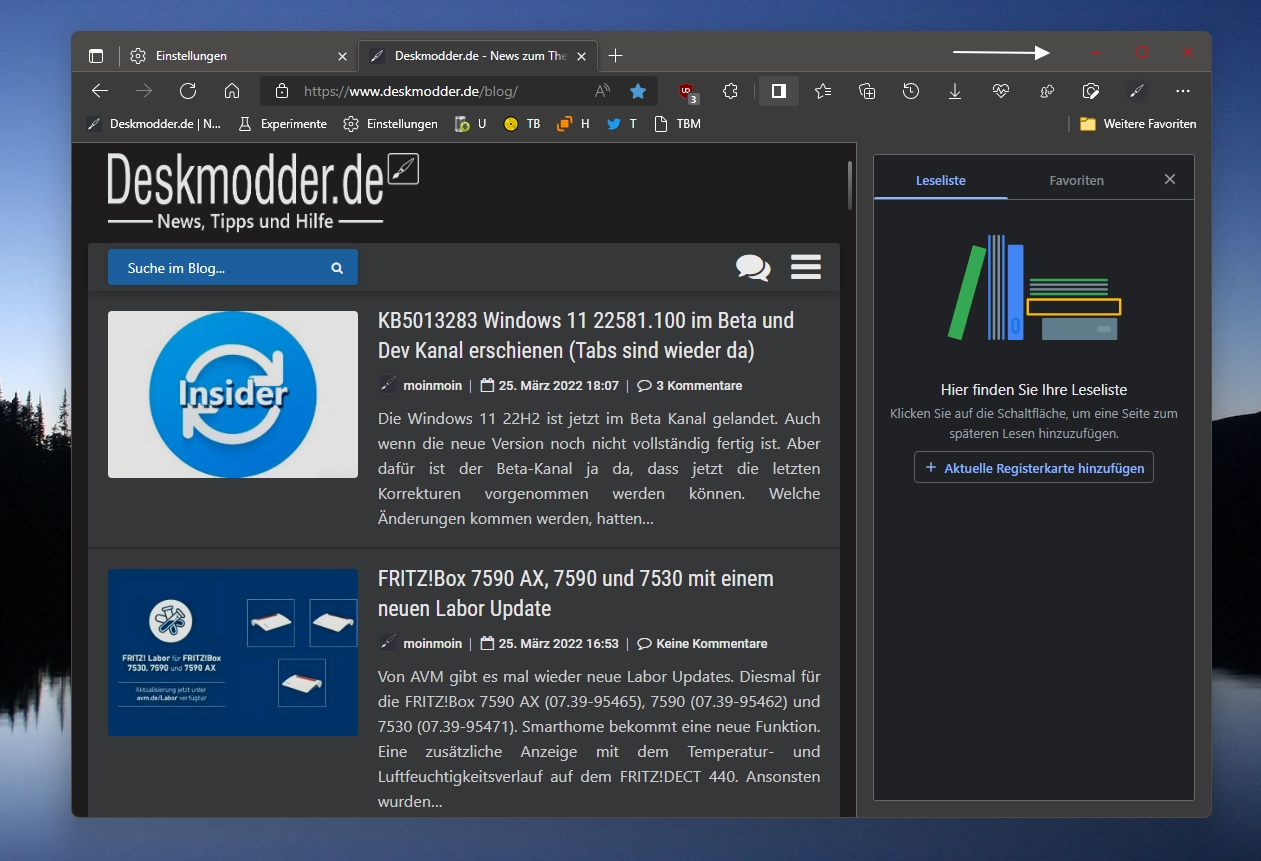Open the tab actions menu icon
1261x861 pixels.
96,56
